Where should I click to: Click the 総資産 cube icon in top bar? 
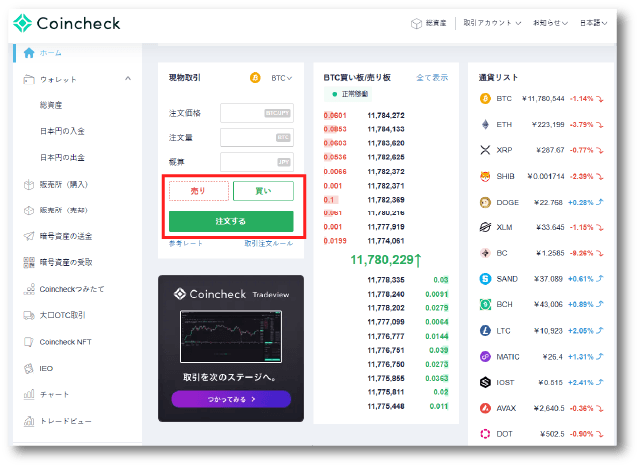point(417,23)
